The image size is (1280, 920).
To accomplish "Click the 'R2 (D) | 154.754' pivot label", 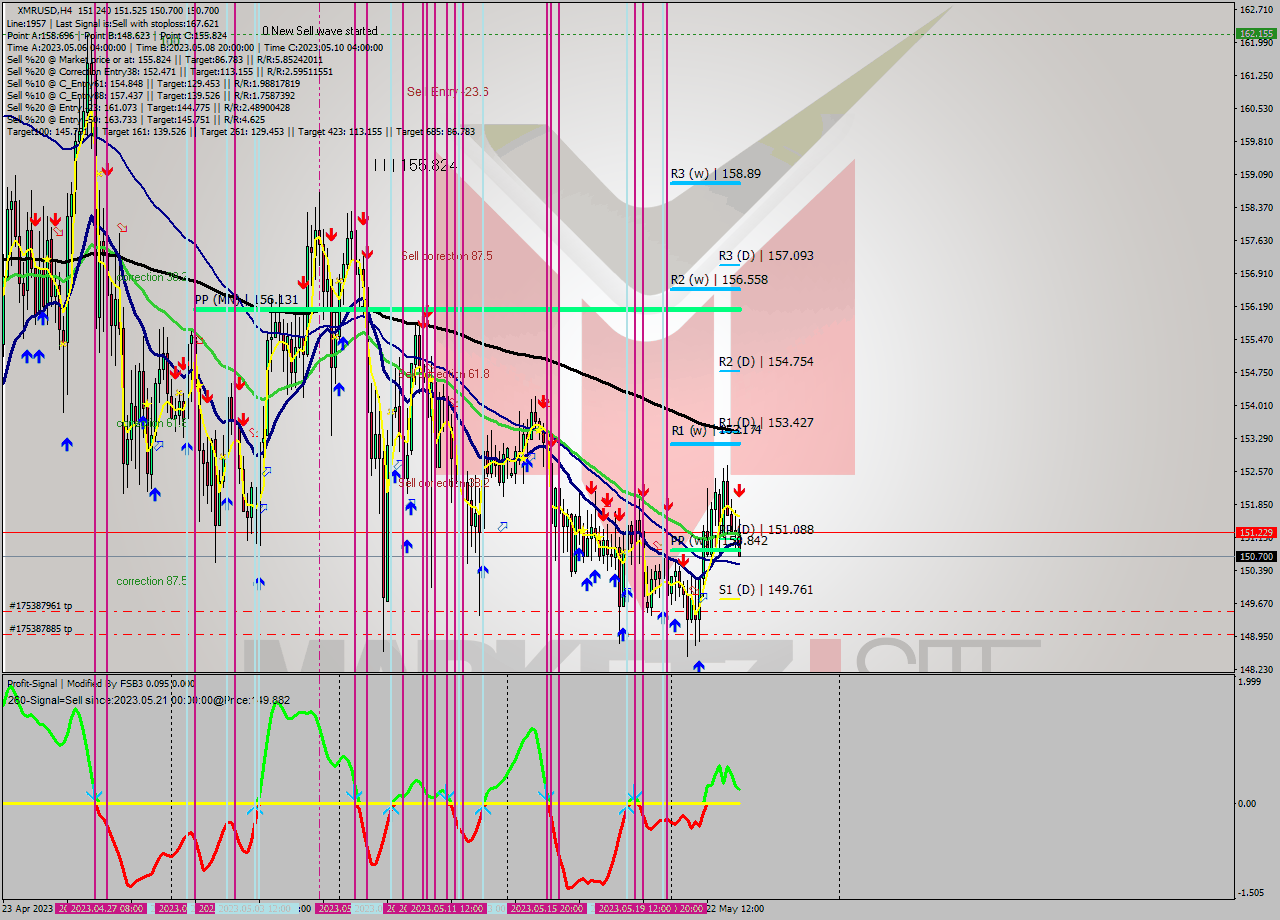I will (x=766, y=361).
